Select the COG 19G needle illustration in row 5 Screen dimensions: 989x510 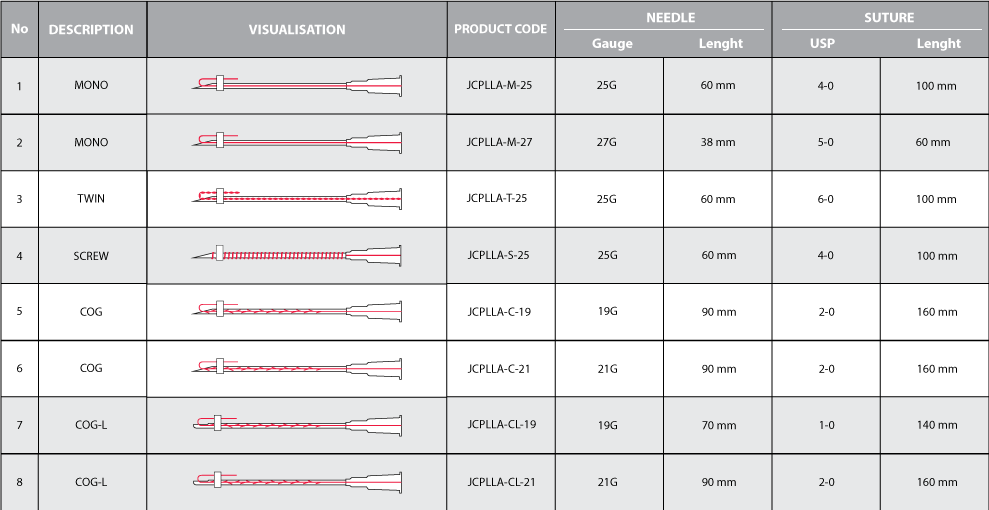(297, 311)
